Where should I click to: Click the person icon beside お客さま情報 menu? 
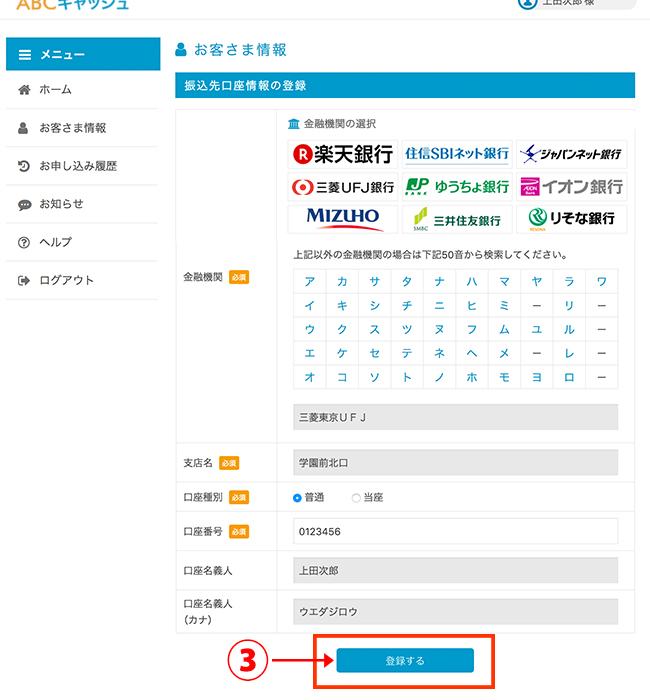(x=23, y=128)
